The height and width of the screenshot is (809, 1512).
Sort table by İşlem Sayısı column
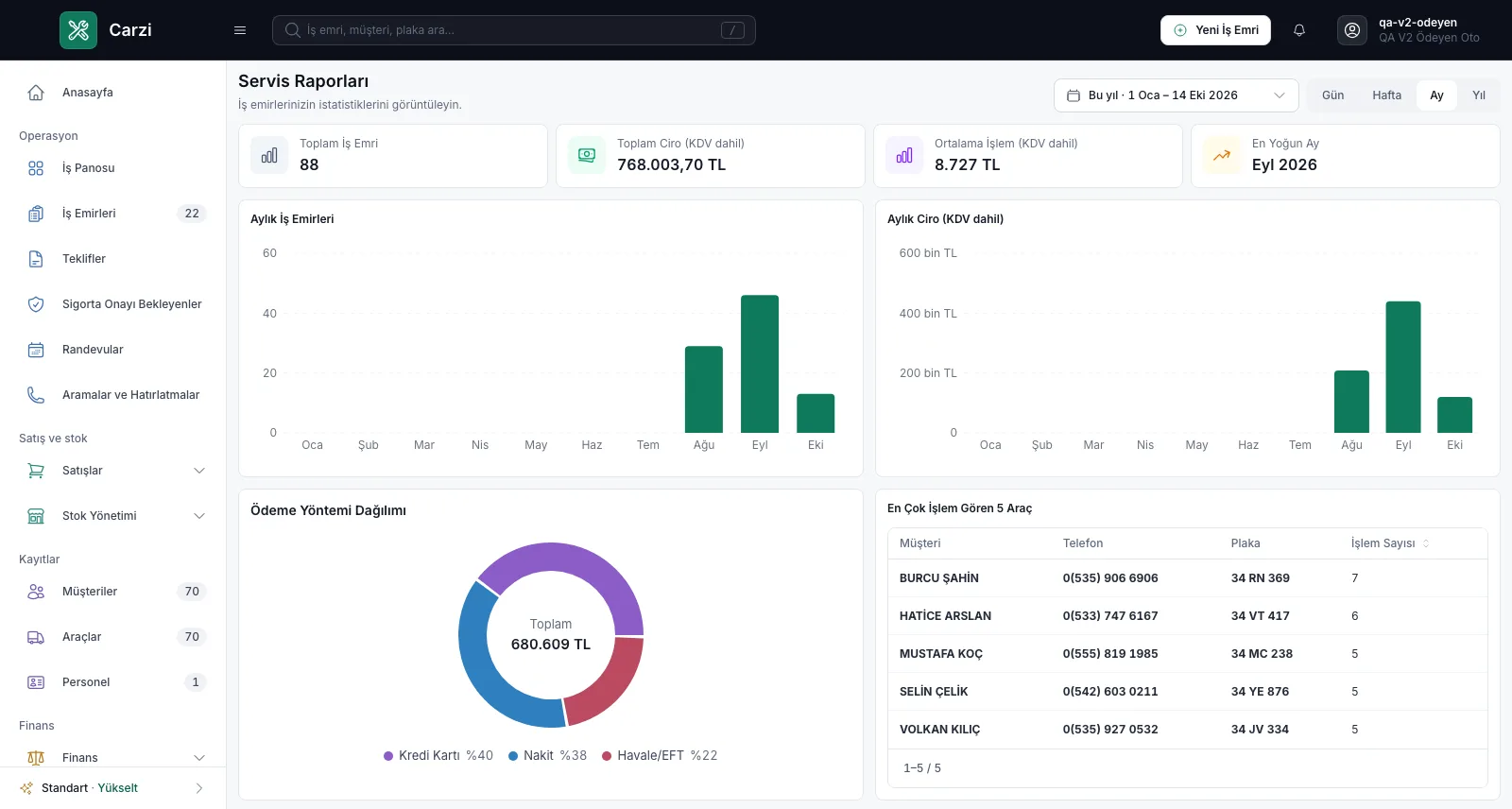[1390, 543]
